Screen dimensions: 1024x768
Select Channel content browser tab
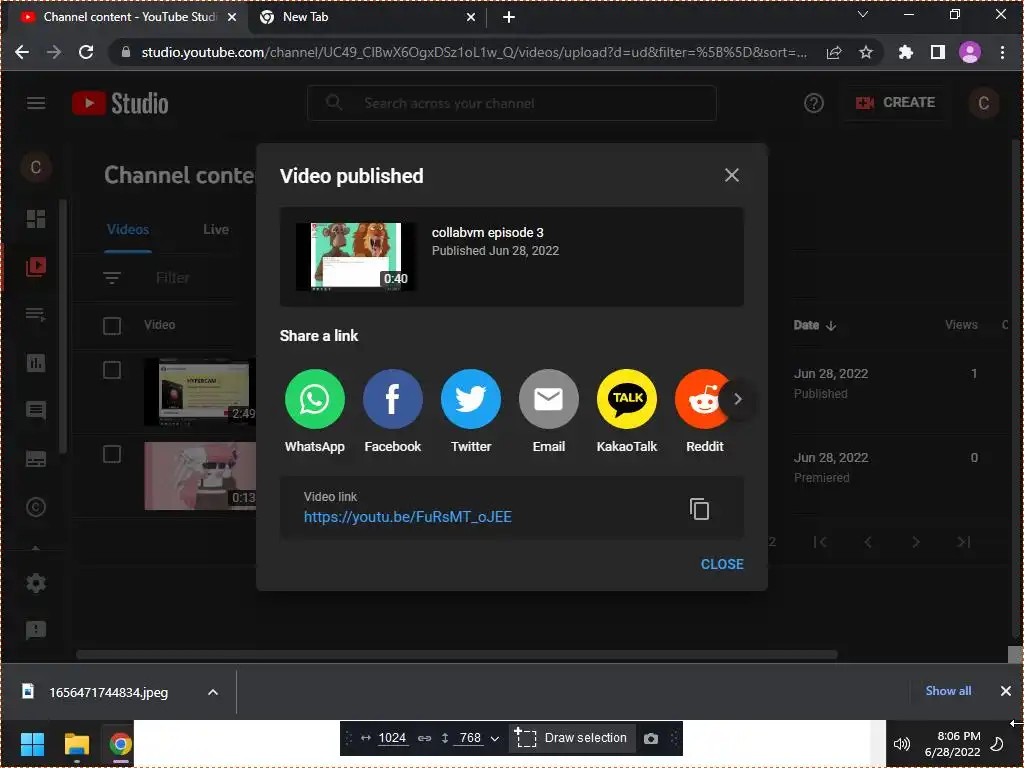(x=129, y=18)
